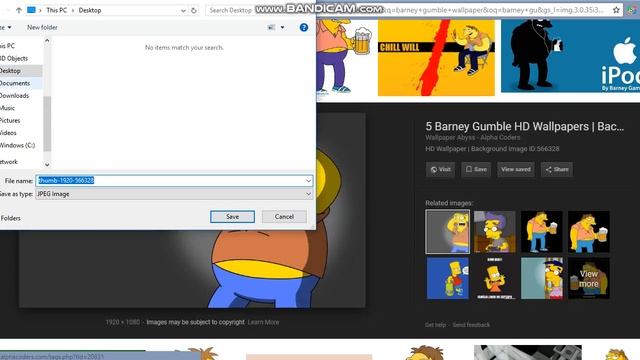The image size is (640, 360).
Task: Select Videos in the navigation tree
Action: tap(20, 133)
